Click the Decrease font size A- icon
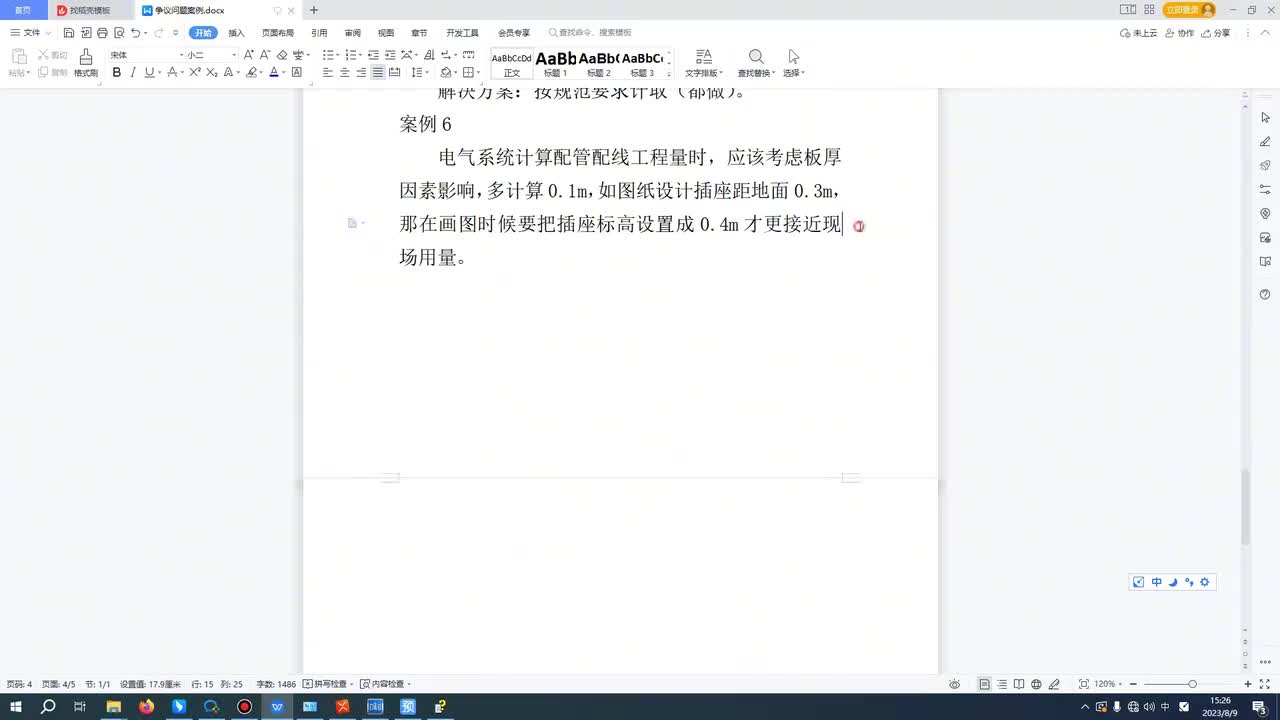Image resolution: width=1280 pixels, height=720 pixels. pyautogui.click(x=265, y=55)
